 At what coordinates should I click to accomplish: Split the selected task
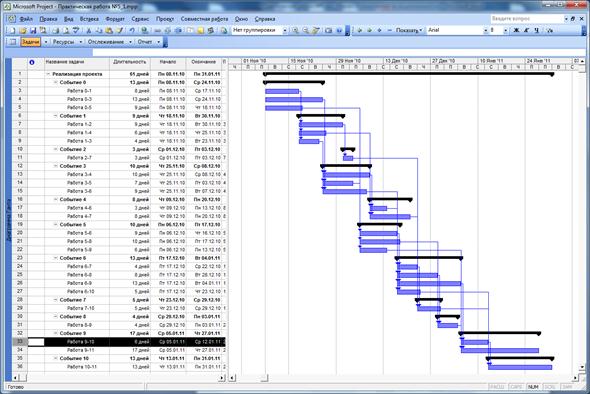178,30
